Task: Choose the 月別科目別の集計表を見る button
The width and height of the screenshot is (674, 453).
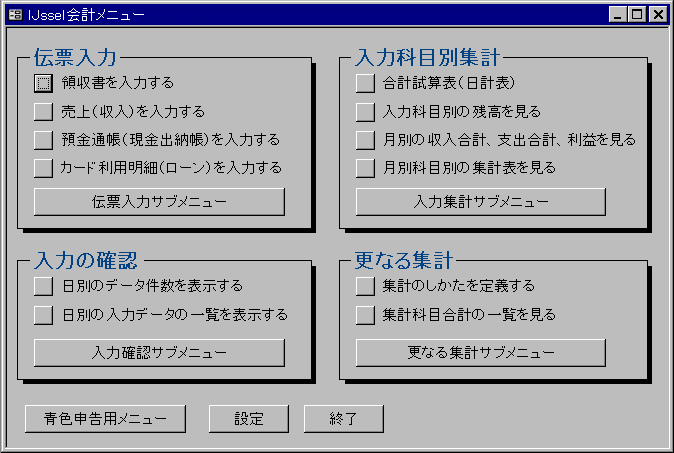Action: click(x=365, y=168)
